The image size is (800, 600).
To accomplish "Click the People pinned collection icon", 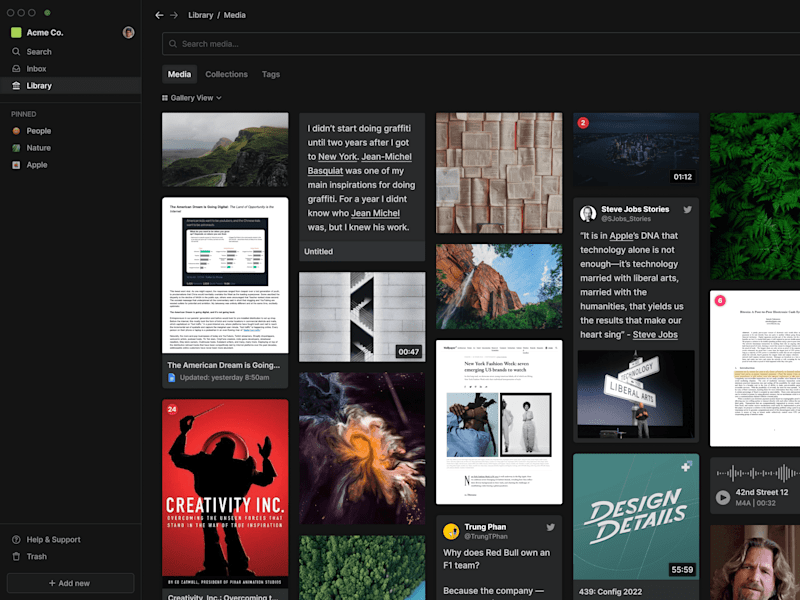I will coord(16,131).
